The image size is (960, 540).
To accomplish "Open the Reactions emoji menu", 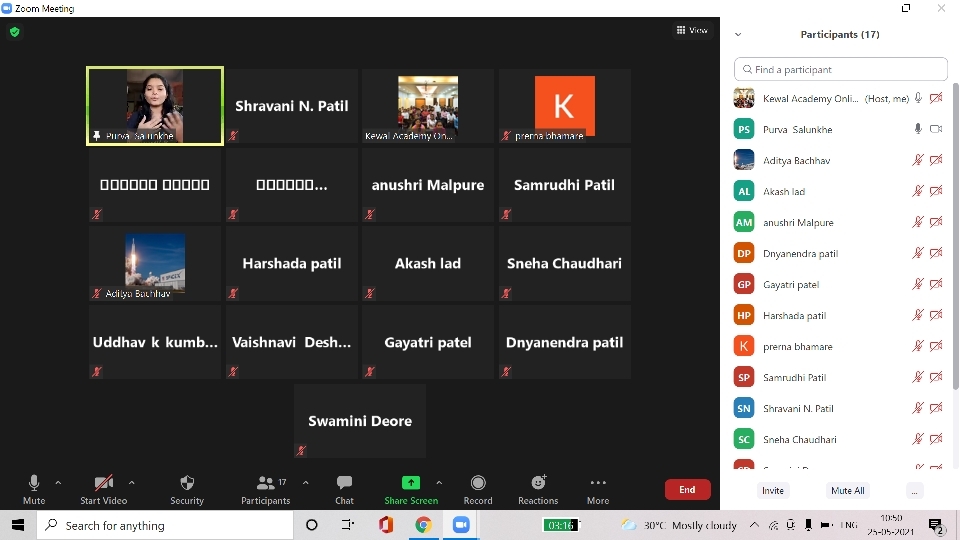I will click(538, 484).
